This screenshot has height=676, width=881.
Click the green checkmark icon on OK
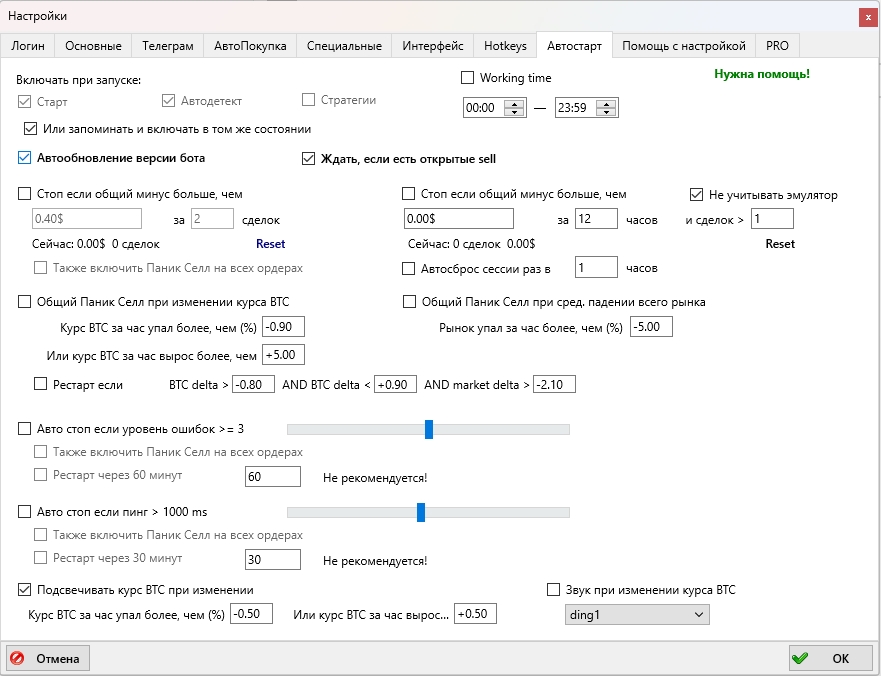pos(800,659)
